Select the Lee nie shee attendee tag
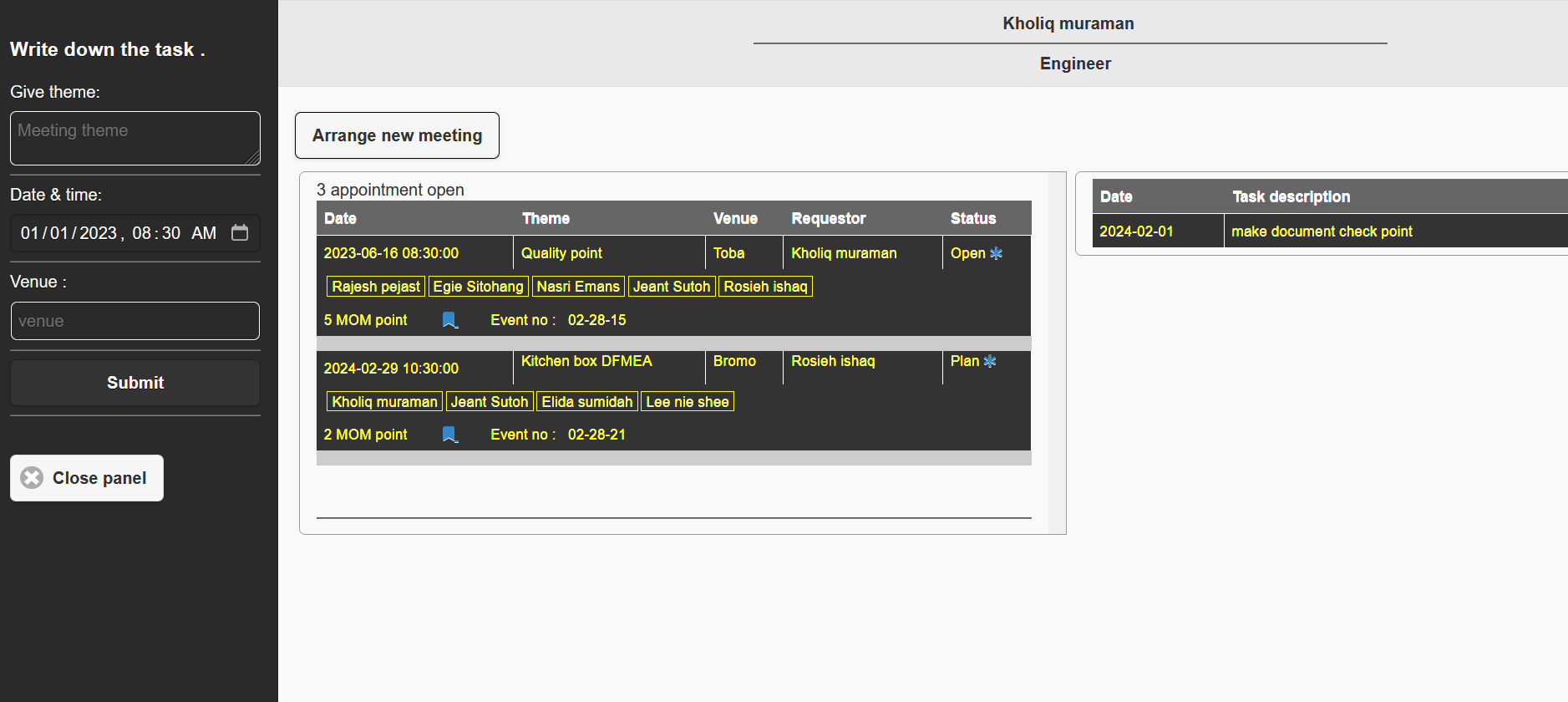Image resolution: width=1568 pixels, height=702 pixels. 687,402
